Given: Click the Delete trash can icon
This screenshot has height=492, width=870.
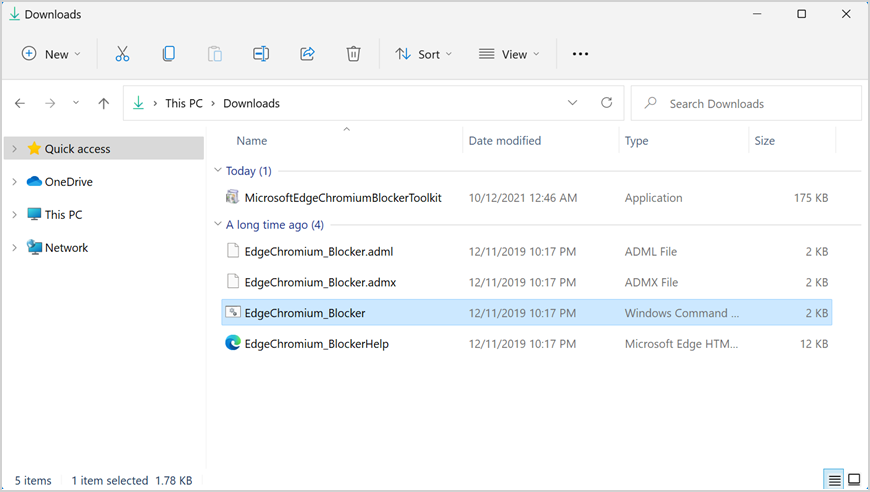Looking at the screenshot, I should pos(353,54).
